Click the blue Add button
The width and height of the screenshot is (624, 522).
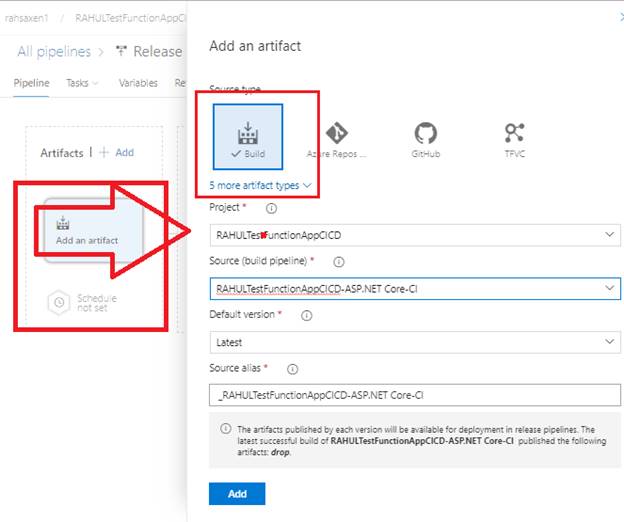pos(237,494)
